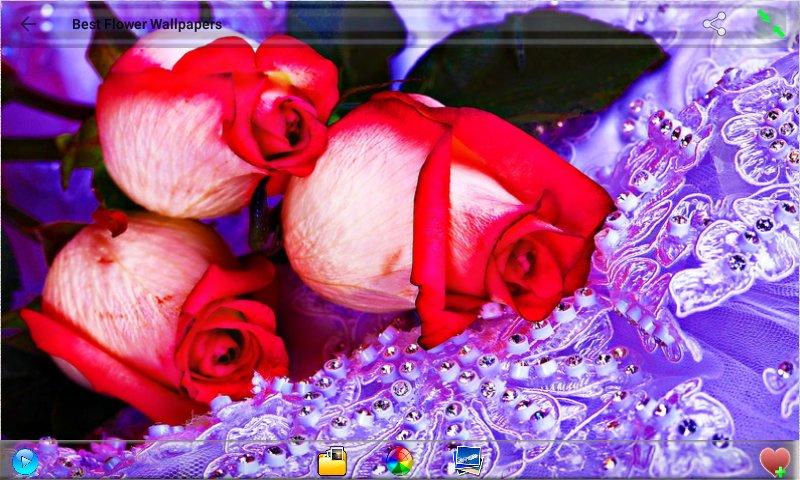This screenshot has height=480, width=800.
Task: Tap the green diagonal arrows icon
Action: pyautogui.click(x=771, y=24)
